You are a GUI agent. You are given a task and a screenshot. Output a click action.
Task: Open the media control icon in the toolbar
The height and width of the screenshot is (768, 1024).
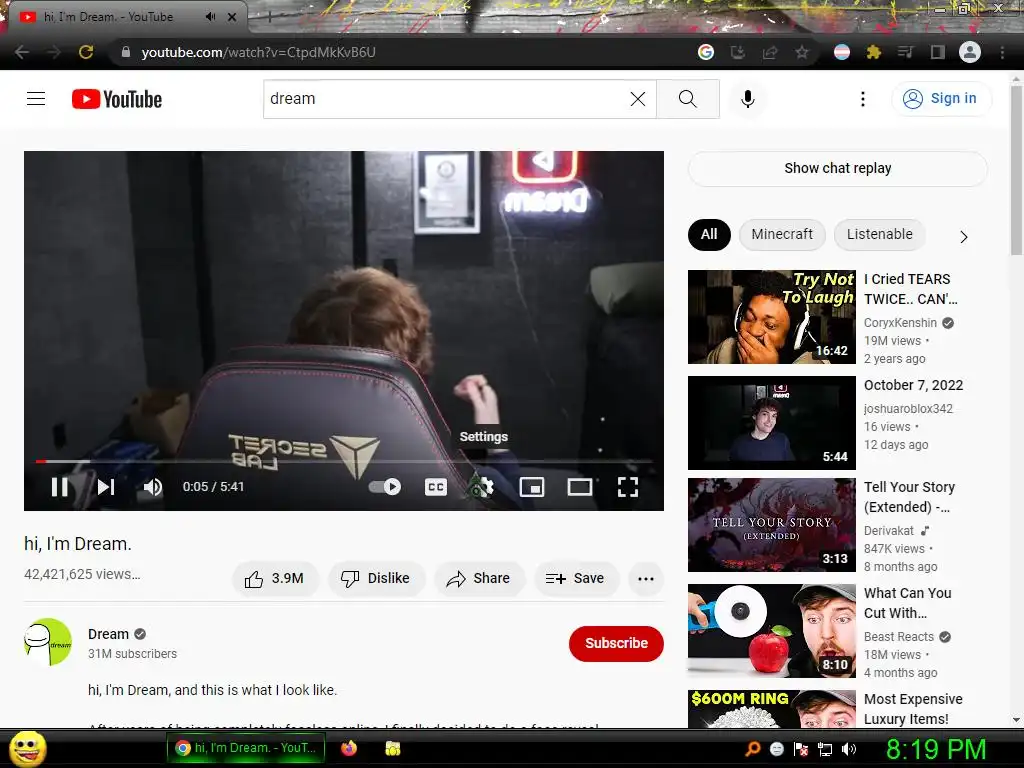906,52
